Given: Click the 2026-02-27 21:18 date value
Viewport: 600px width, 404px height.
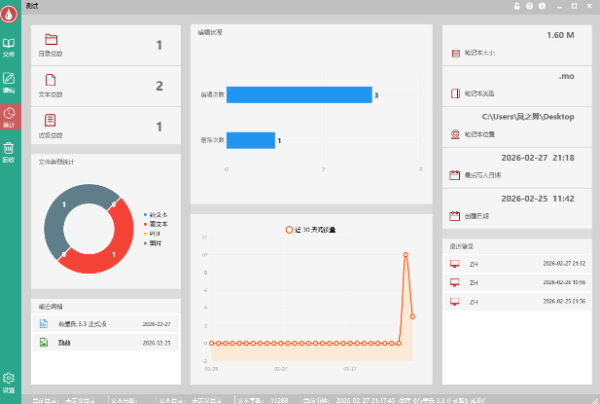Looking at the screenshot, I should pos(538,158).
